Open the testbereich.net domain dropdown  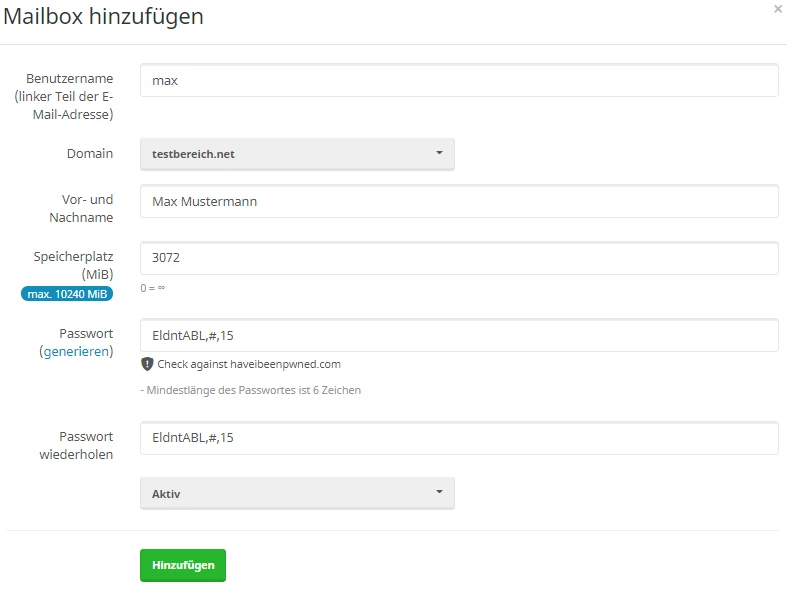point(296,154)
